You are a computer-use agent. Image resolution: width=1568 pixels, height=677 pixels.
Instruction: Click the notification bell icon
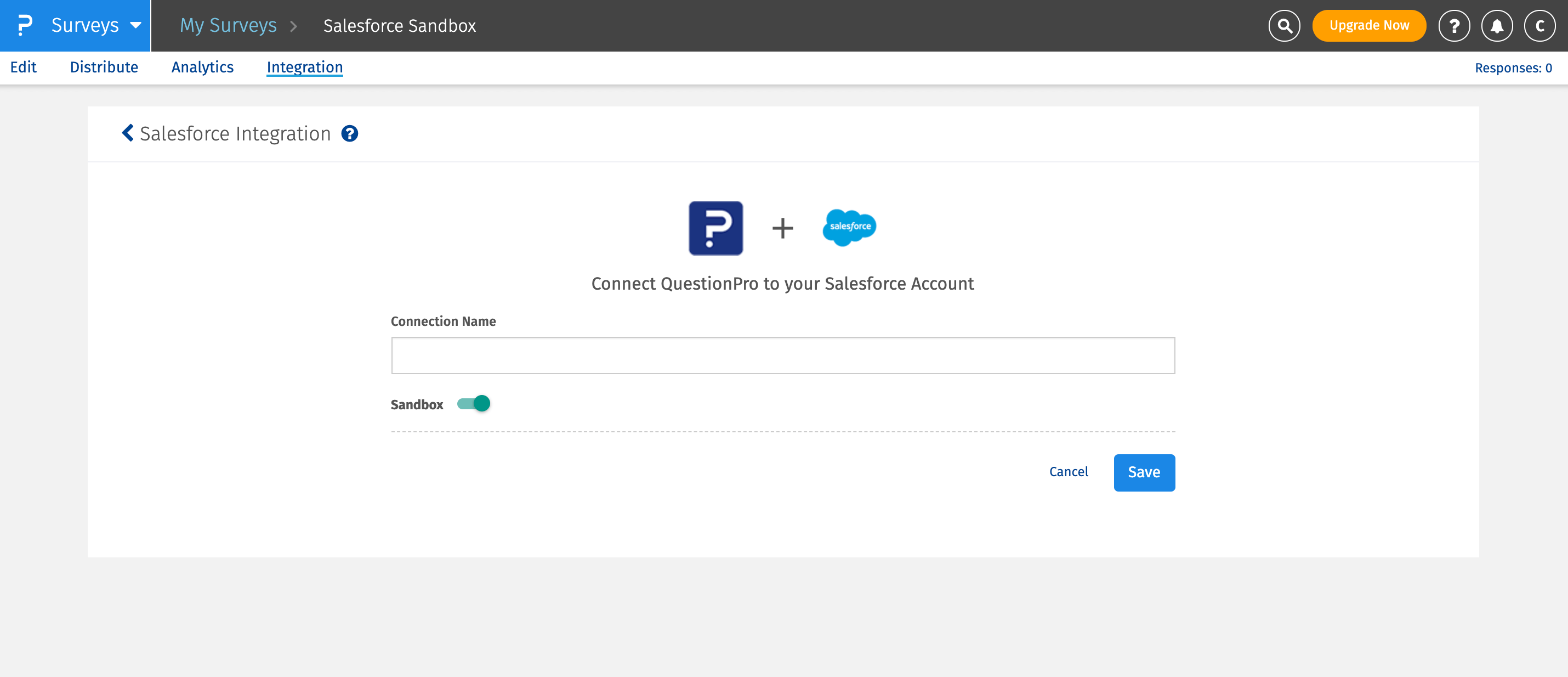(x=1497, y=26)
